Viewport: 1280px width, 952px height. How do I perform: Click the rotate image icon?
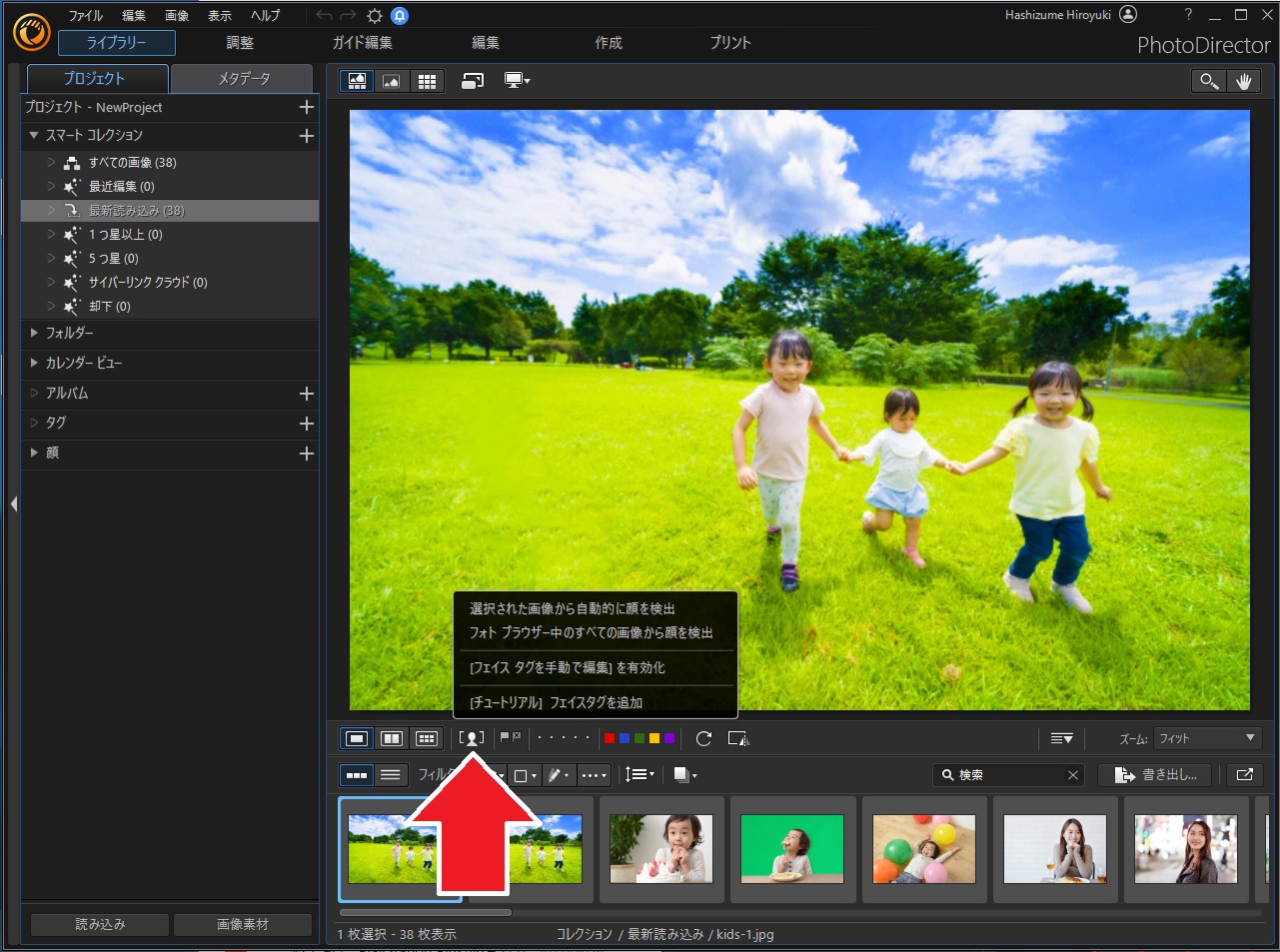point(703,738)
